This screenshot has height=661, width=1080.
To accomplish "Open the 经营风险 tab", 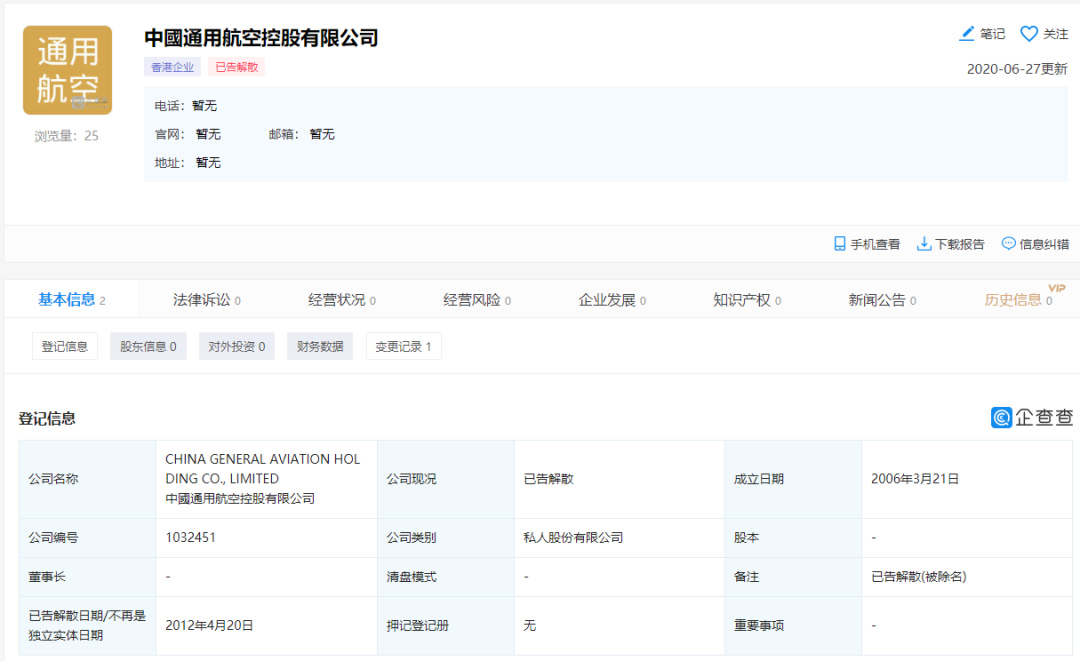I will pyautogui.click(x=477, y=300).
